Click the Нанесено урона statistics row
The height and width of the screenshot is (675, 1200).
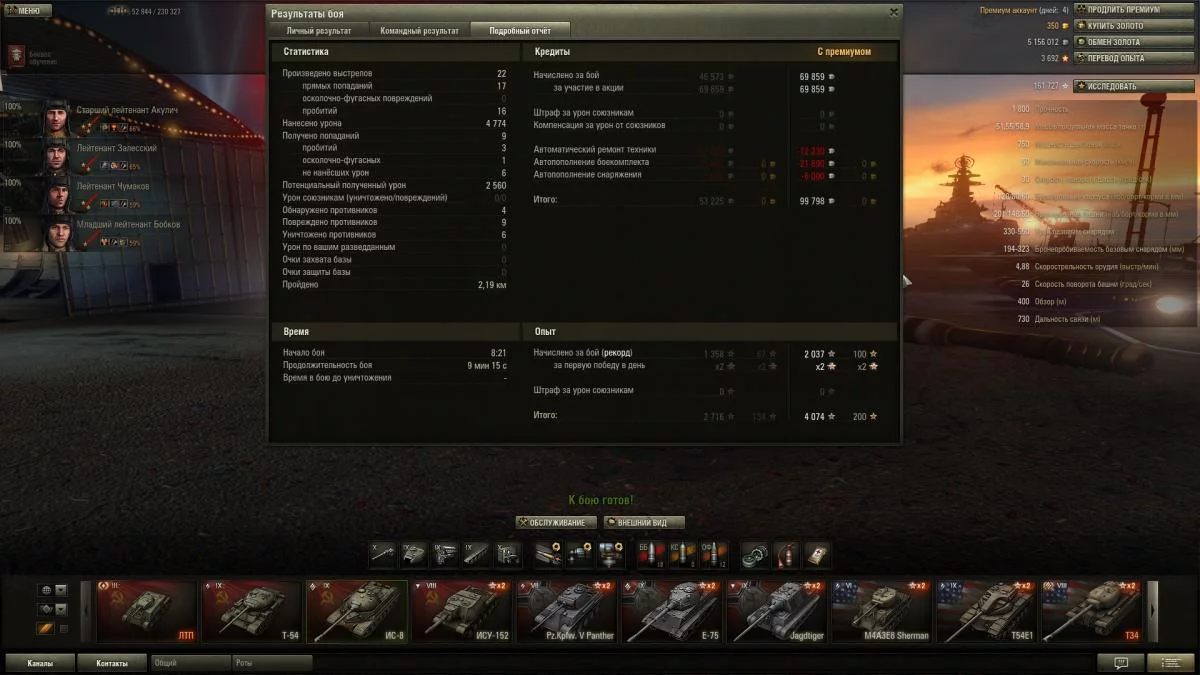(394, 123)
